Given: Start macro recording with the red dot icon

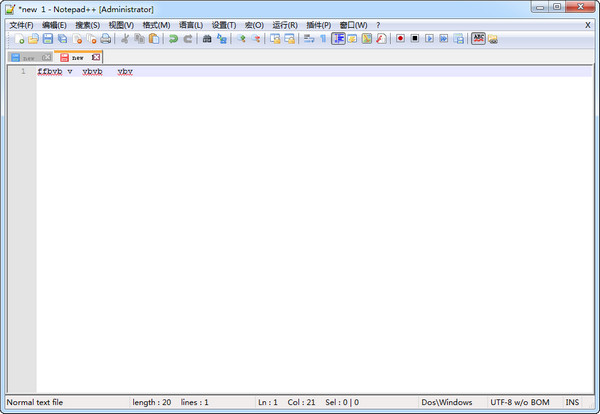Looking at the screenshot, I should 400,39.
